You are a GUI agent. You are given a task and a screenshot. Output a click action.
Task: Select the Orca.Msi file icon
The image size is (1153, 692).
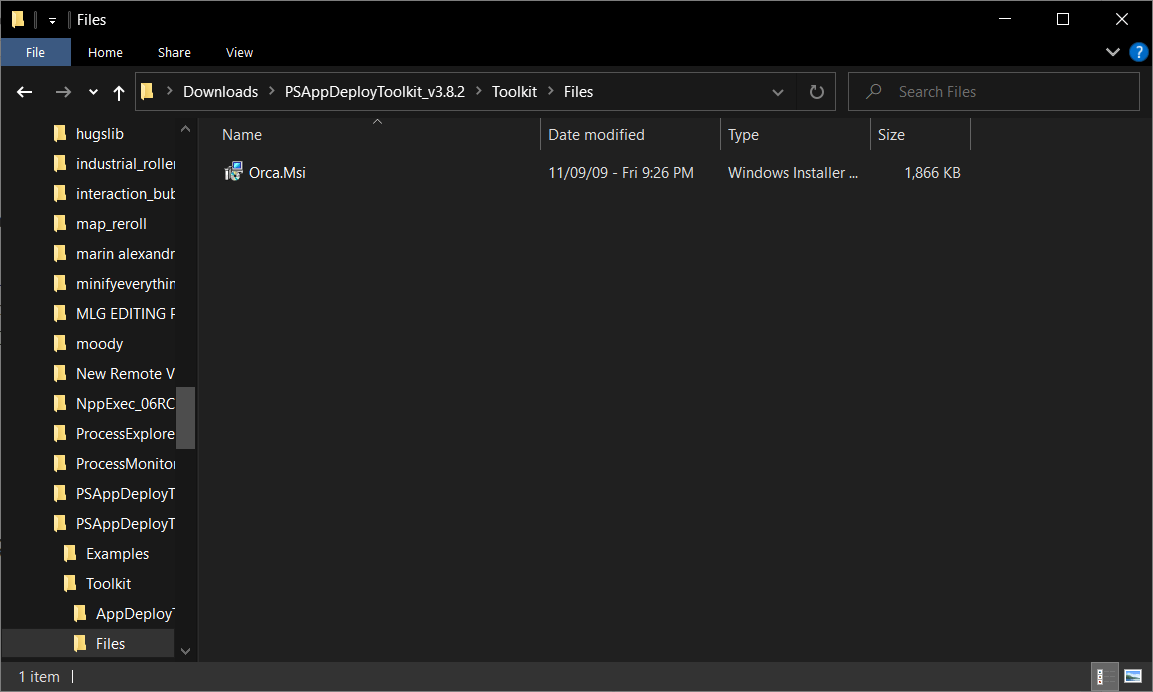click(x=233, y=172)
